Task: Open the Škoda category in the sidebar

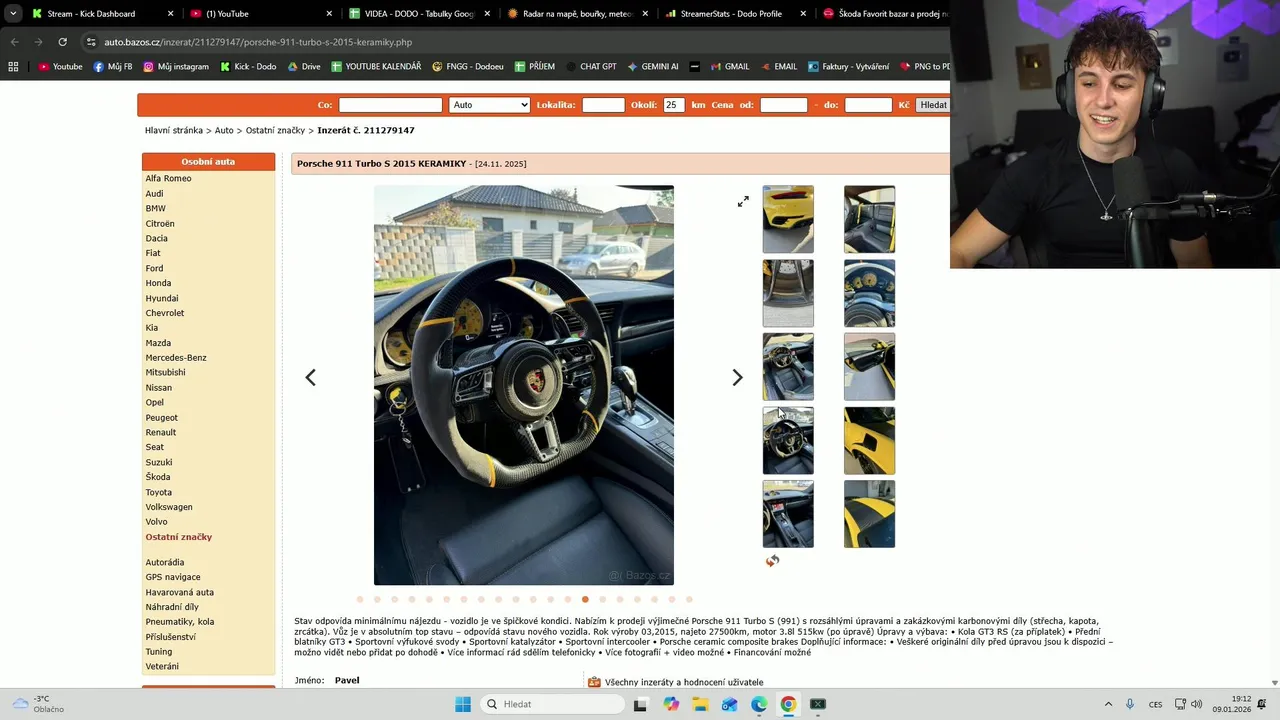Action: [x=158, y=477]
